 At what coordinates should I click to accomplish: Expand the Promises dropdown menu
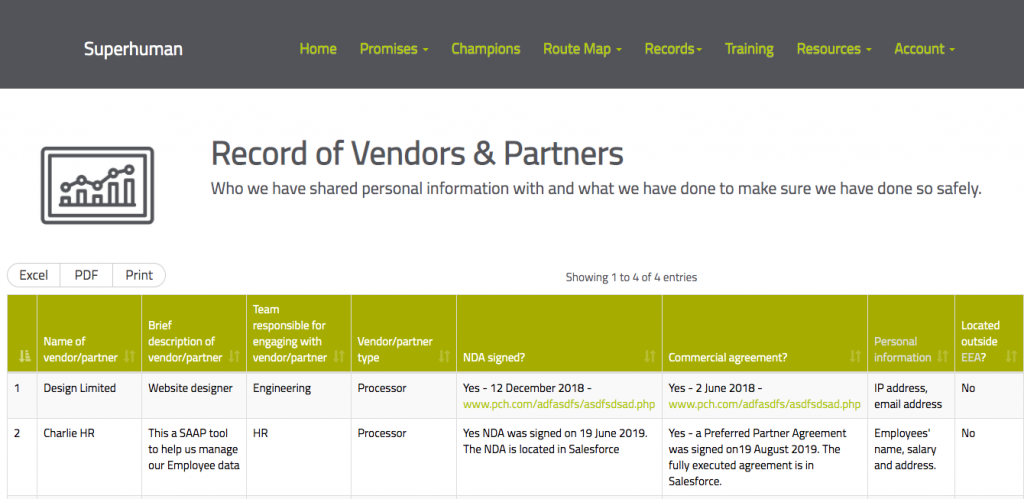point(394,49)
